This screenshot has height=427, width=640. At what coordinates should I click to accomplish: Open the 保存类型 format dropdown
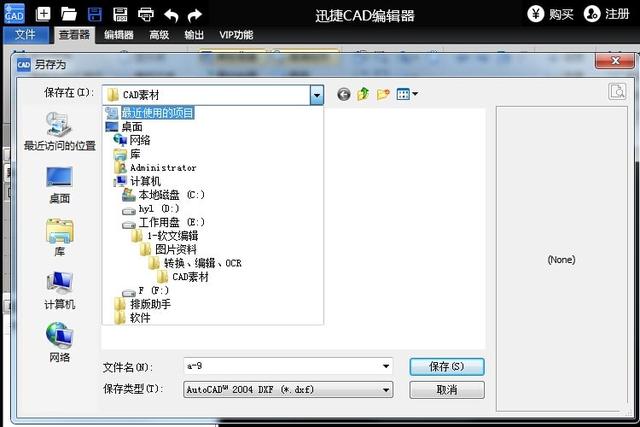[x=288, y=390]
